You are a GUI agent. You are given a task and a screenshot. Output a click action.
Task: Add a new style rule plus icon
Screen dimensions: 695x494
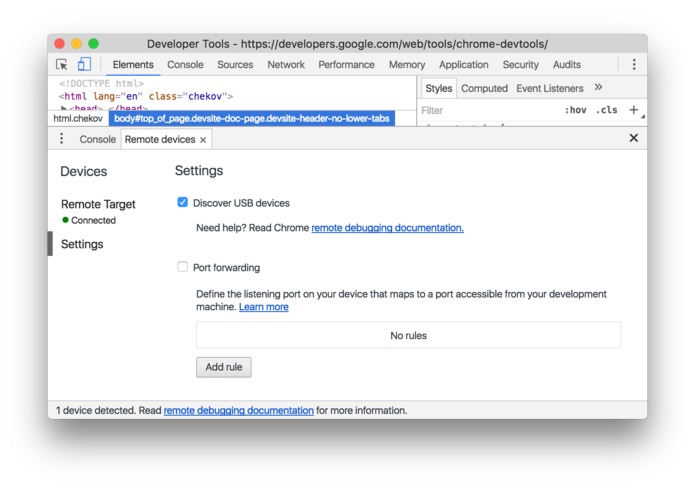tap(633, 109)
